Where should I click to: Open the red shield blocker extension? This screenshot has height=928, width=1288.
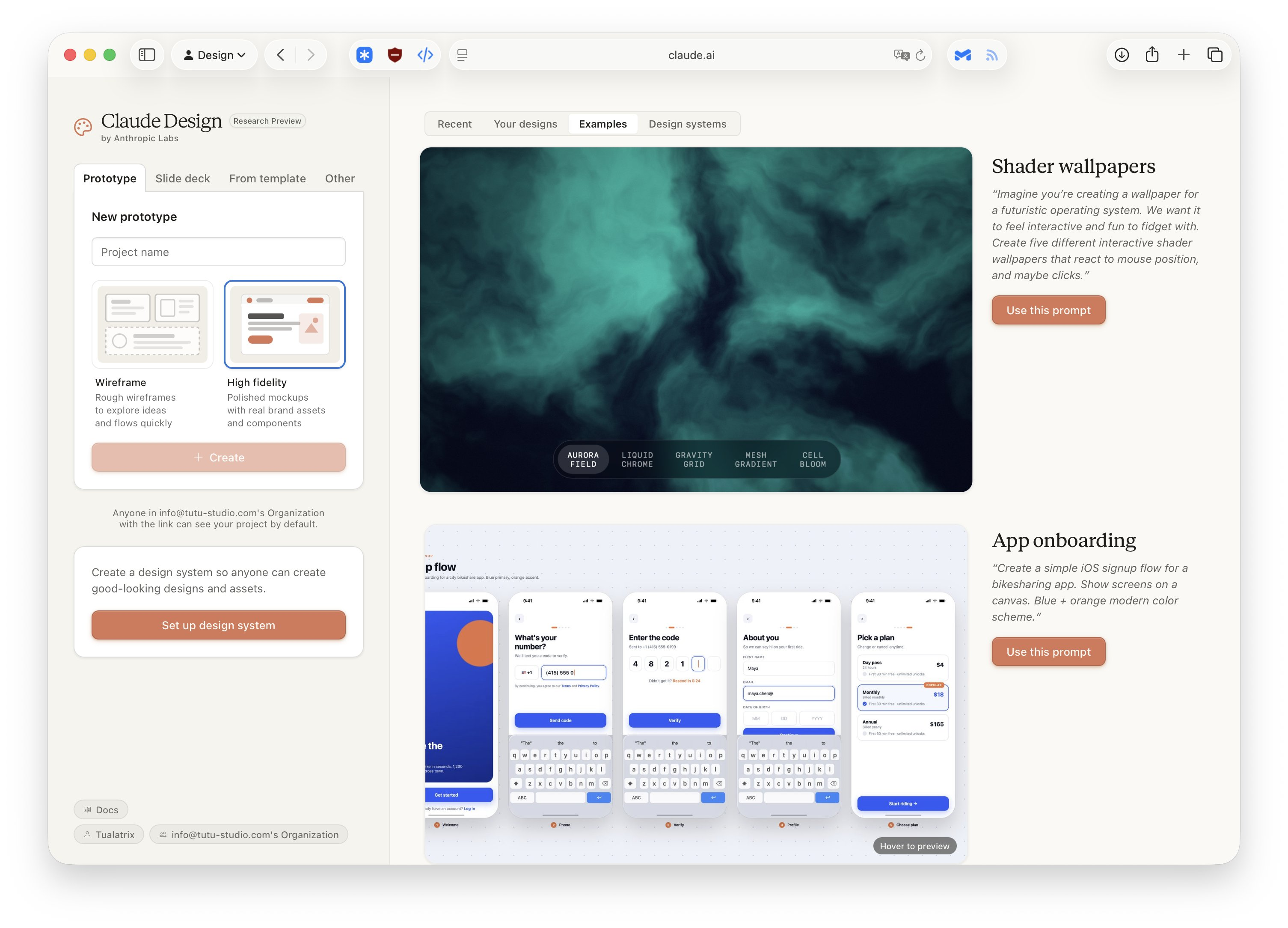[395, 55]
